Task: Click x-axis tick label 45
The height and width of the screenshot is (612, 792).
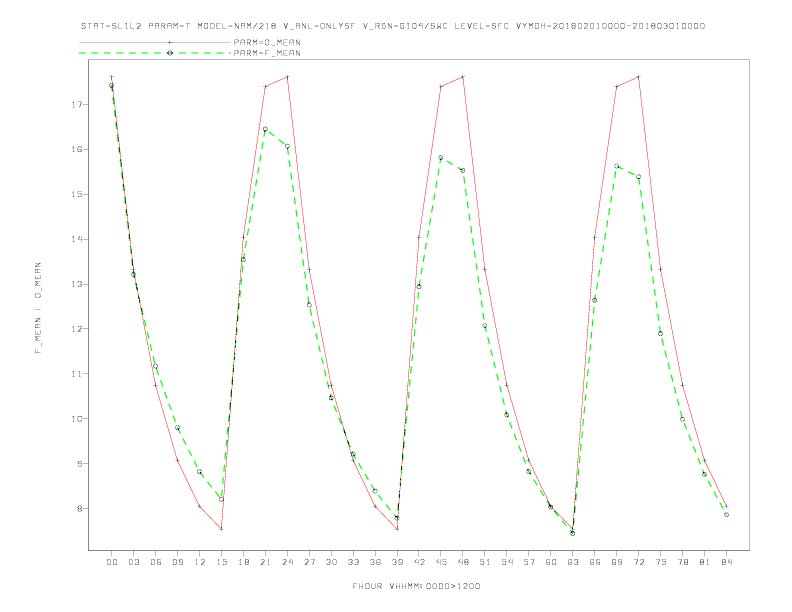Action: coord(441,562)
